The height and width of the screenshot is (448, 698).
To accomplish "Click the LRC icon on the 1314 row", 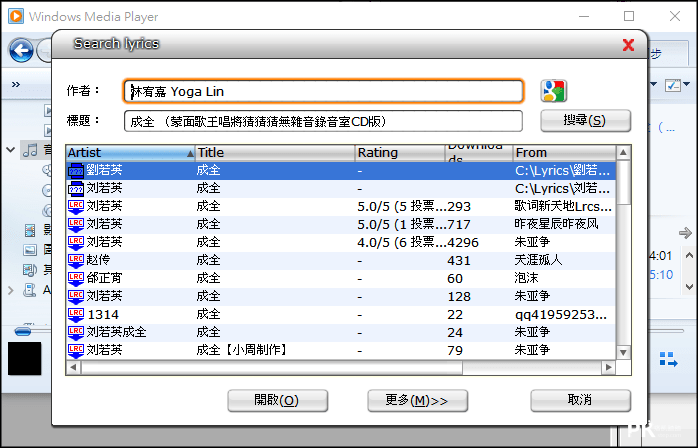I will tap(76, 315).
